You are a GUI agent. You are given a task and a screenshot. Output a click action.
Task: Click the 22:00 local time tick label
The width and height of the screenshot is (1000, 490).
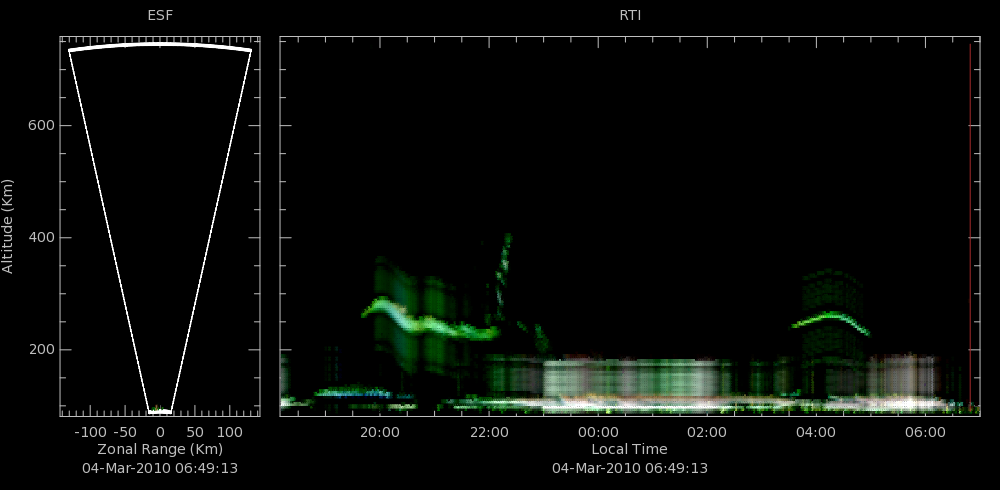point(489,433)
